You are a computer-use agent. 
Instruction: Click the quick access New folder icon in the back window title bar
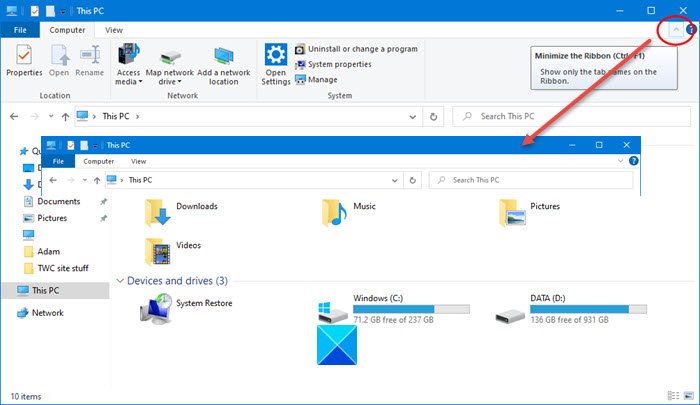pyautogui.click(x=50, y=11)
